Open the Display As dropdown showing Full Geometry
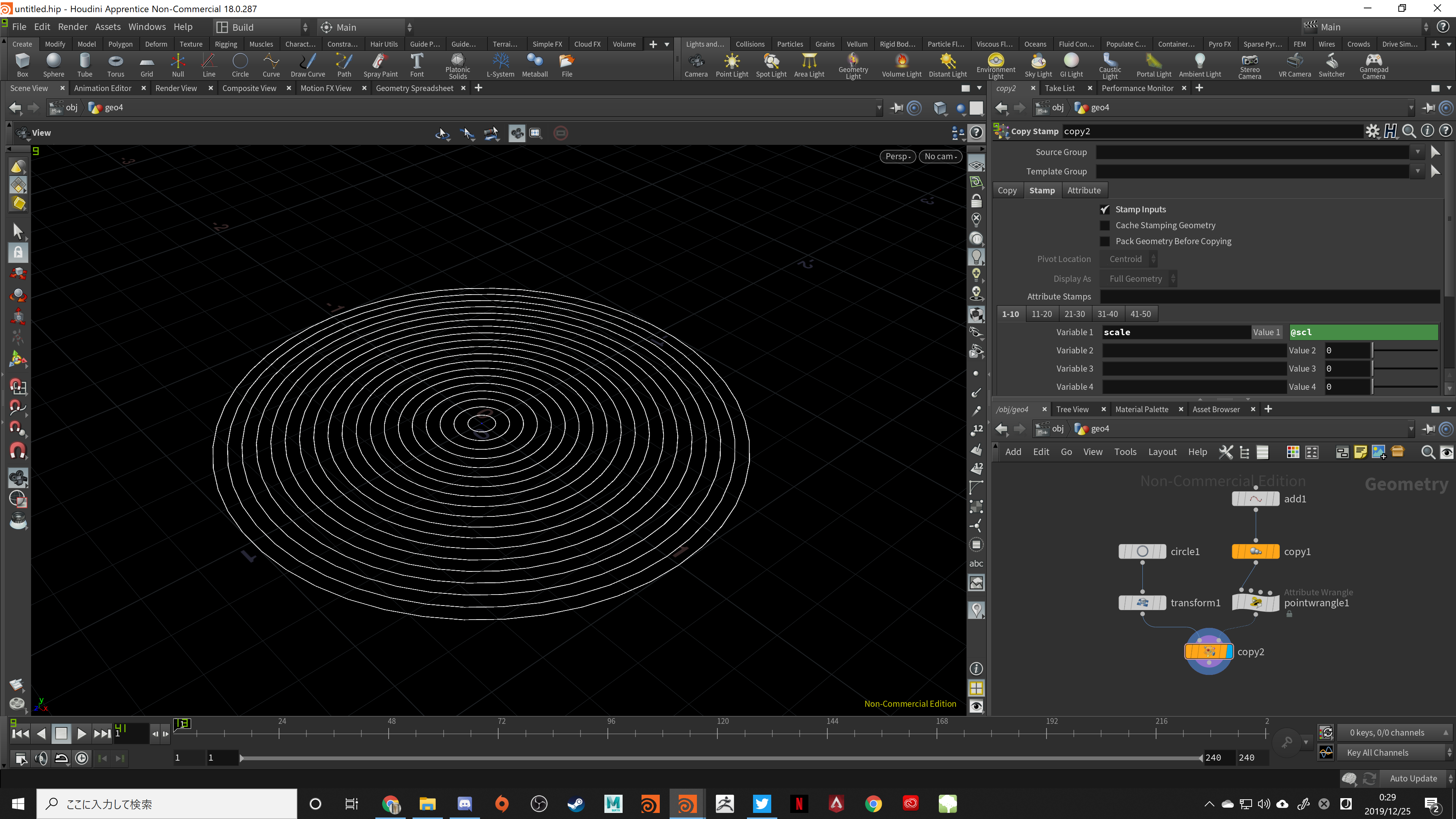1456x819 pixels. coord(1138,278)
